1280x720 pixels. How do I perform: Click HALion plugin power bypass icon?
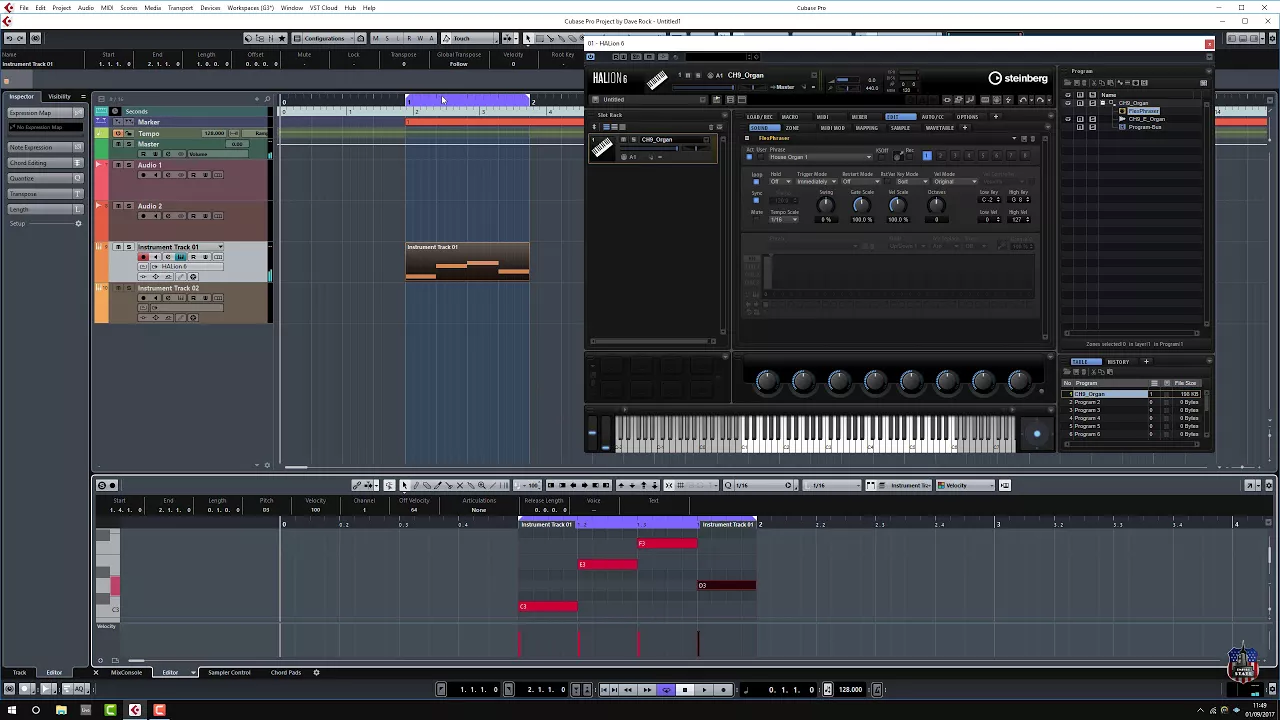(x=590, y=56)
